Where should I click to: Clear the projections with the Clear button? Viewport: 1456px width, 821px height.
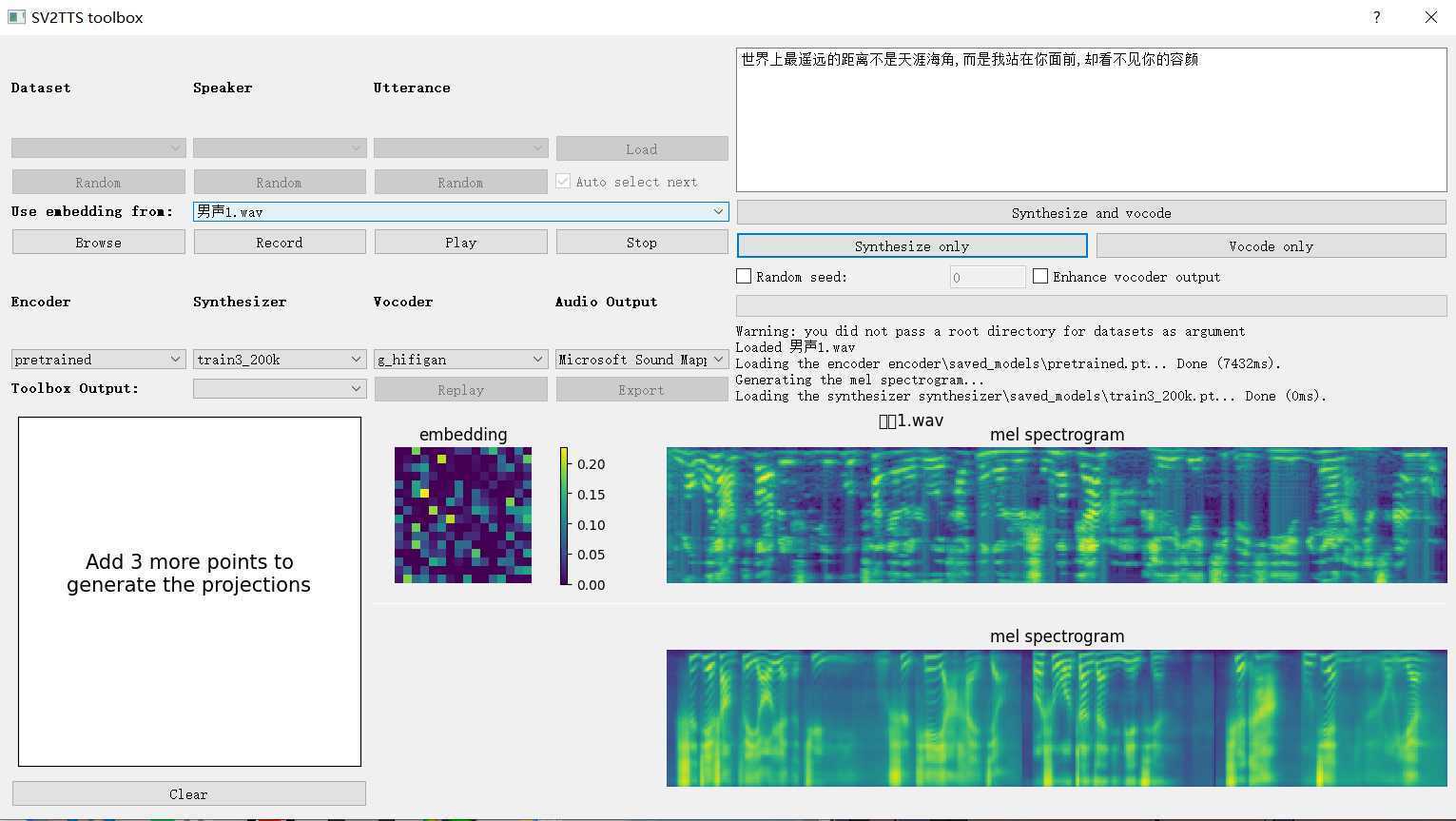point(188,794)
